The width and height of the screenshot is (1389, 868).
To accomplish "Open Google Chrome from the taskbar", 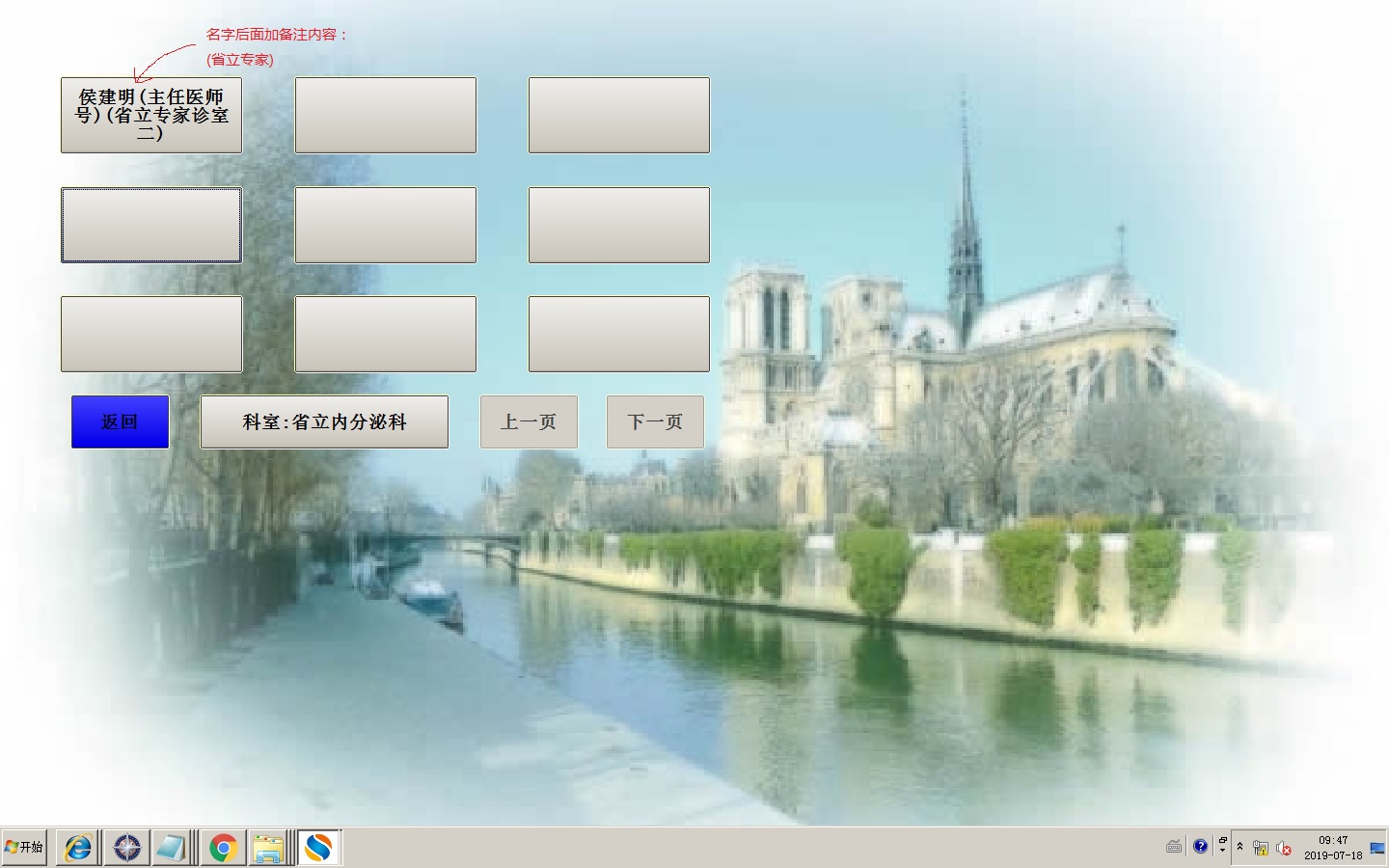I will coord(223,848).
